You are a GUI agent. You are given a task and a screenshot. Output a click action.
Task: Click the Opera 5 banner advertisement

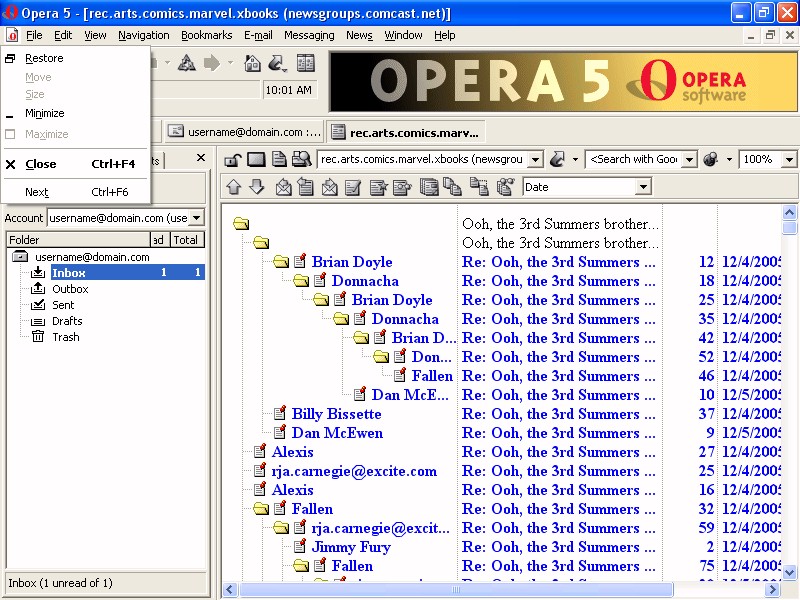[x=563, y=81]
